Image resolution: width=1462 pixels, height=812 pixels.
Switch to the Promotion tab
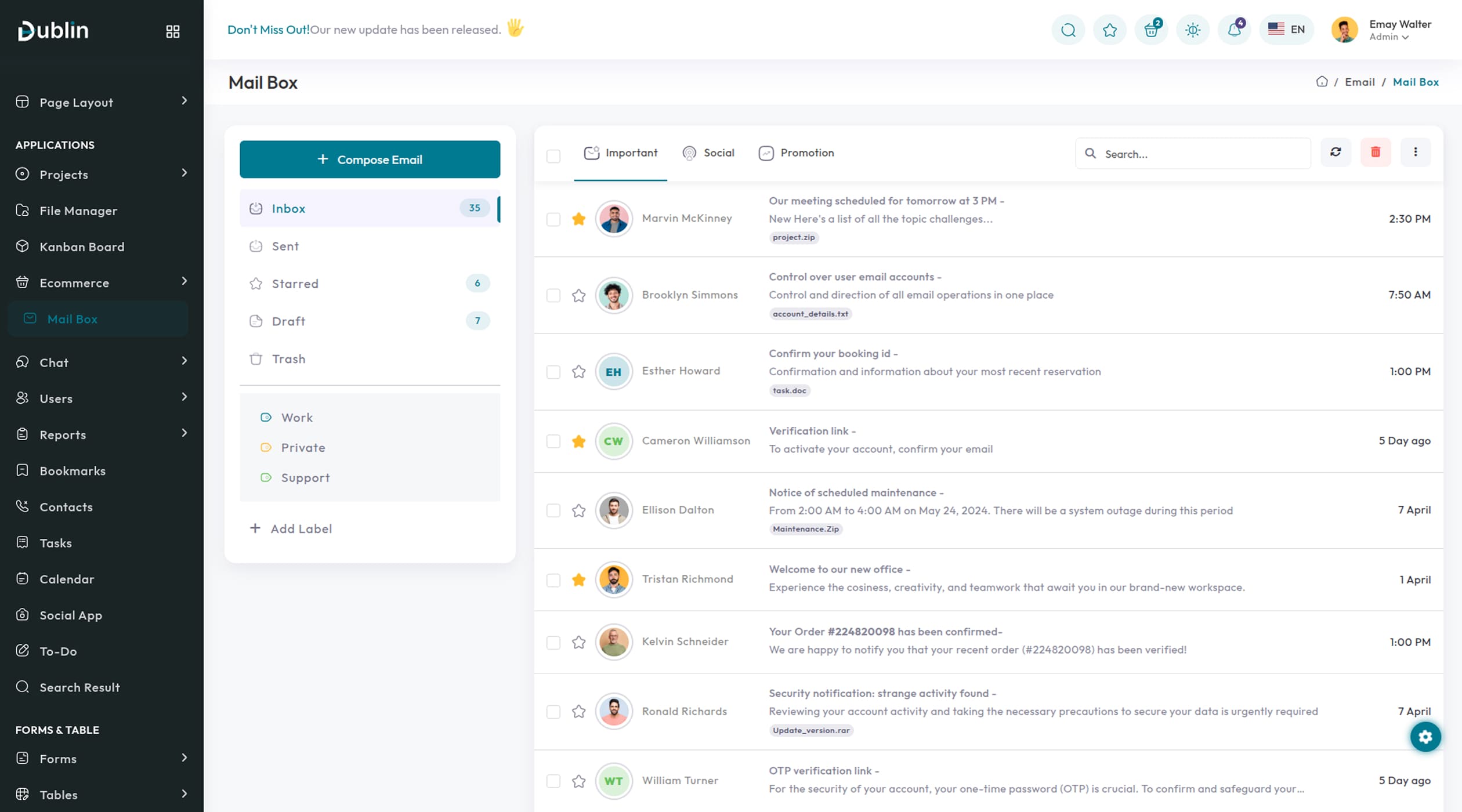[x=796, y=153]
